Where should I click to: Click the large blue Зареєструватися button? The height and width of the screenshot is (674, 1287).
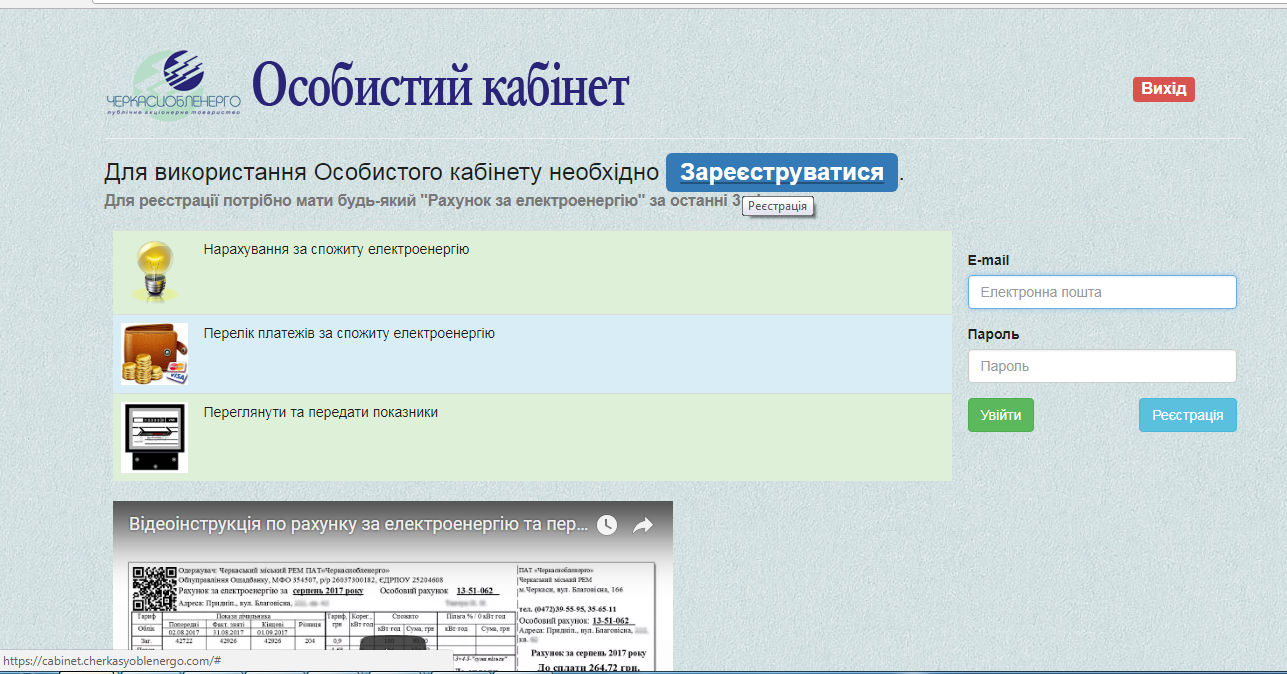782,172
